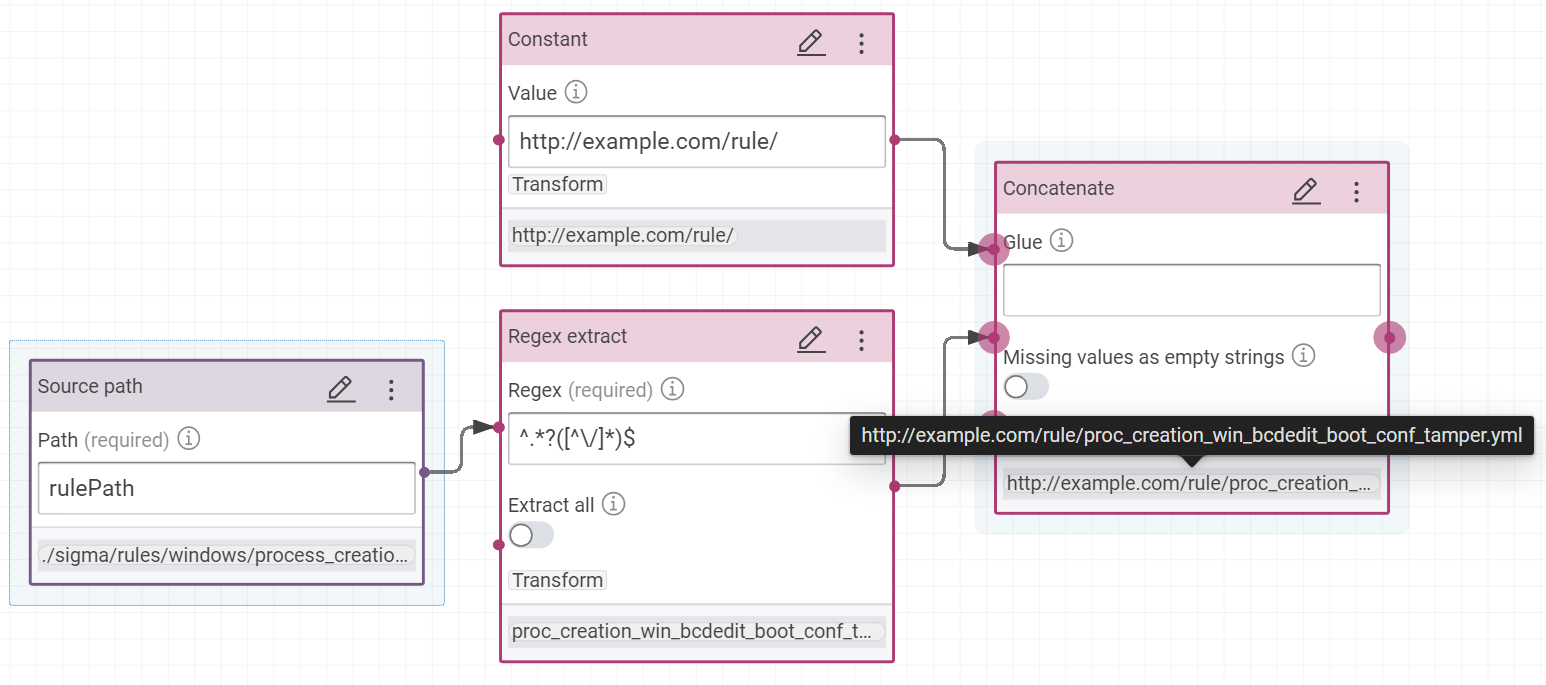Click the pencil icon on Concatenate node
The width and height of the screenshot is (1546, 685).
point(1306,191)
